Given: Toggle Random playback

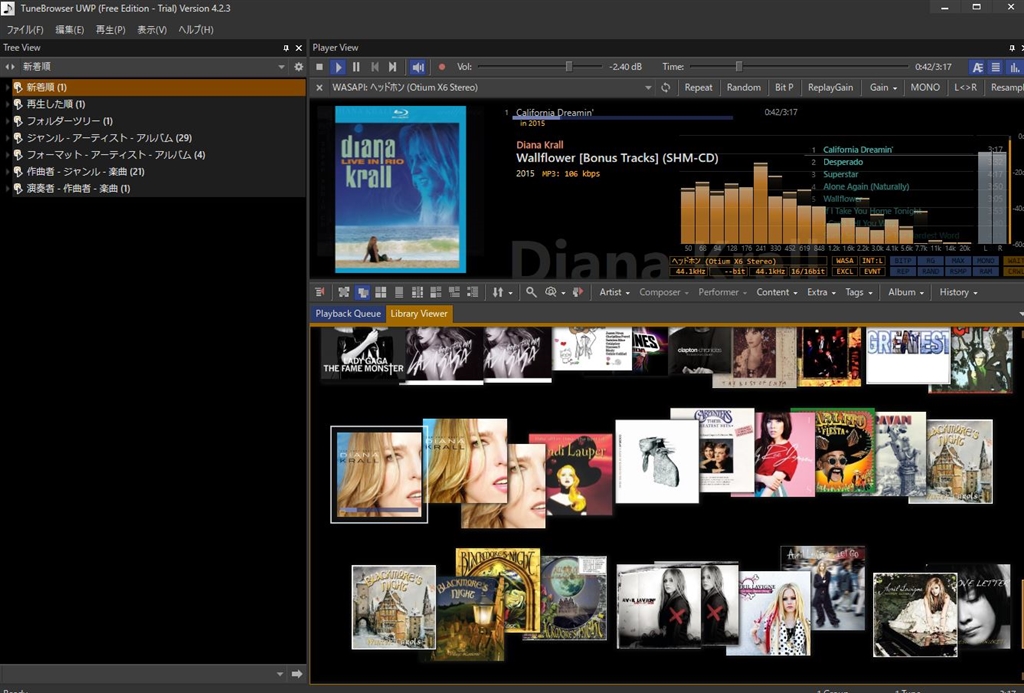Looking at the screenshot, I should pos(743,88).
